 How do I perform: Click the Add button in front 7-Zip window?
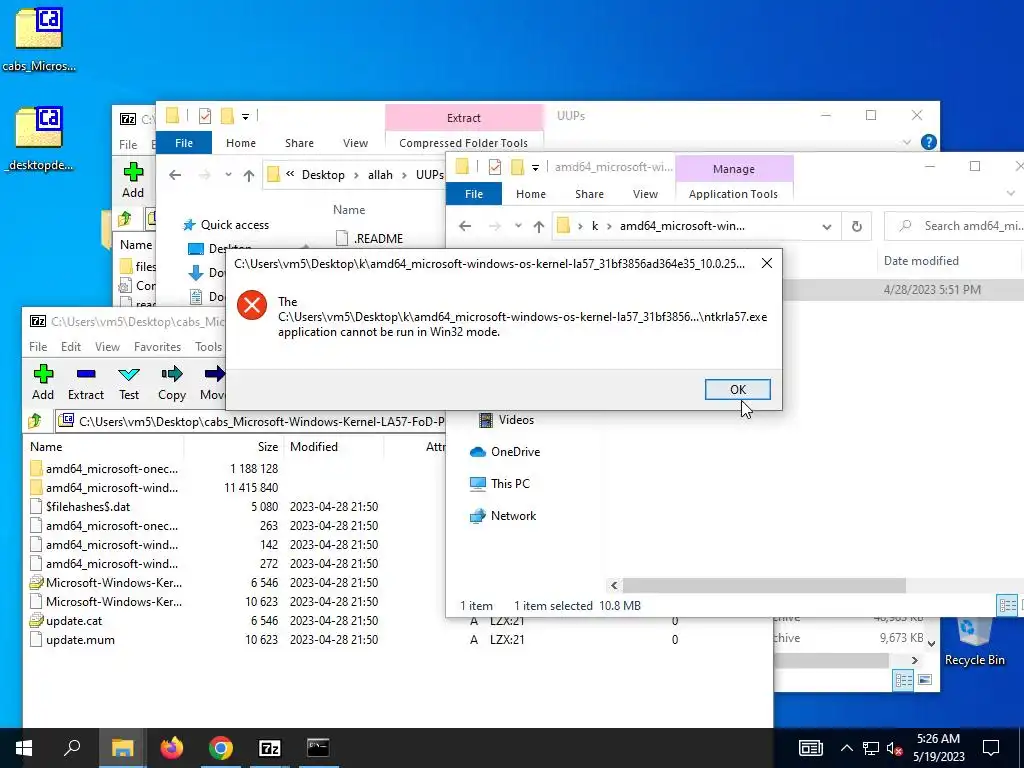point(43,383)
